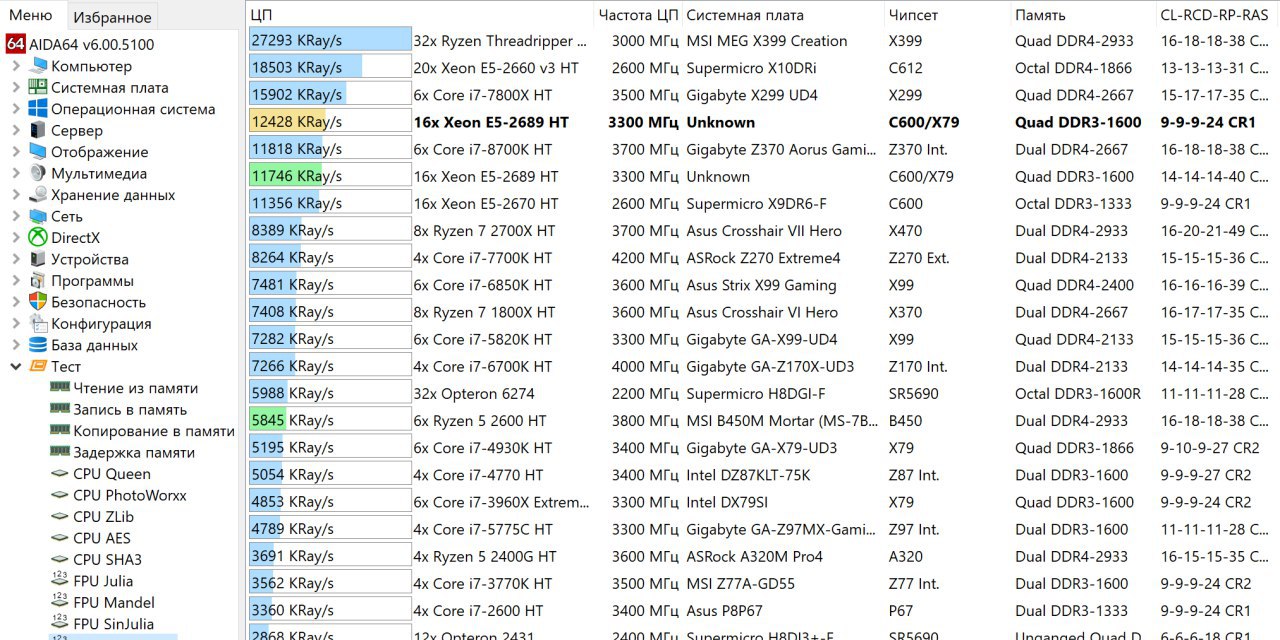Expand the Хранение данных node
The image size is (1280, 640).
pyautogui.click(x=16, y=195)
